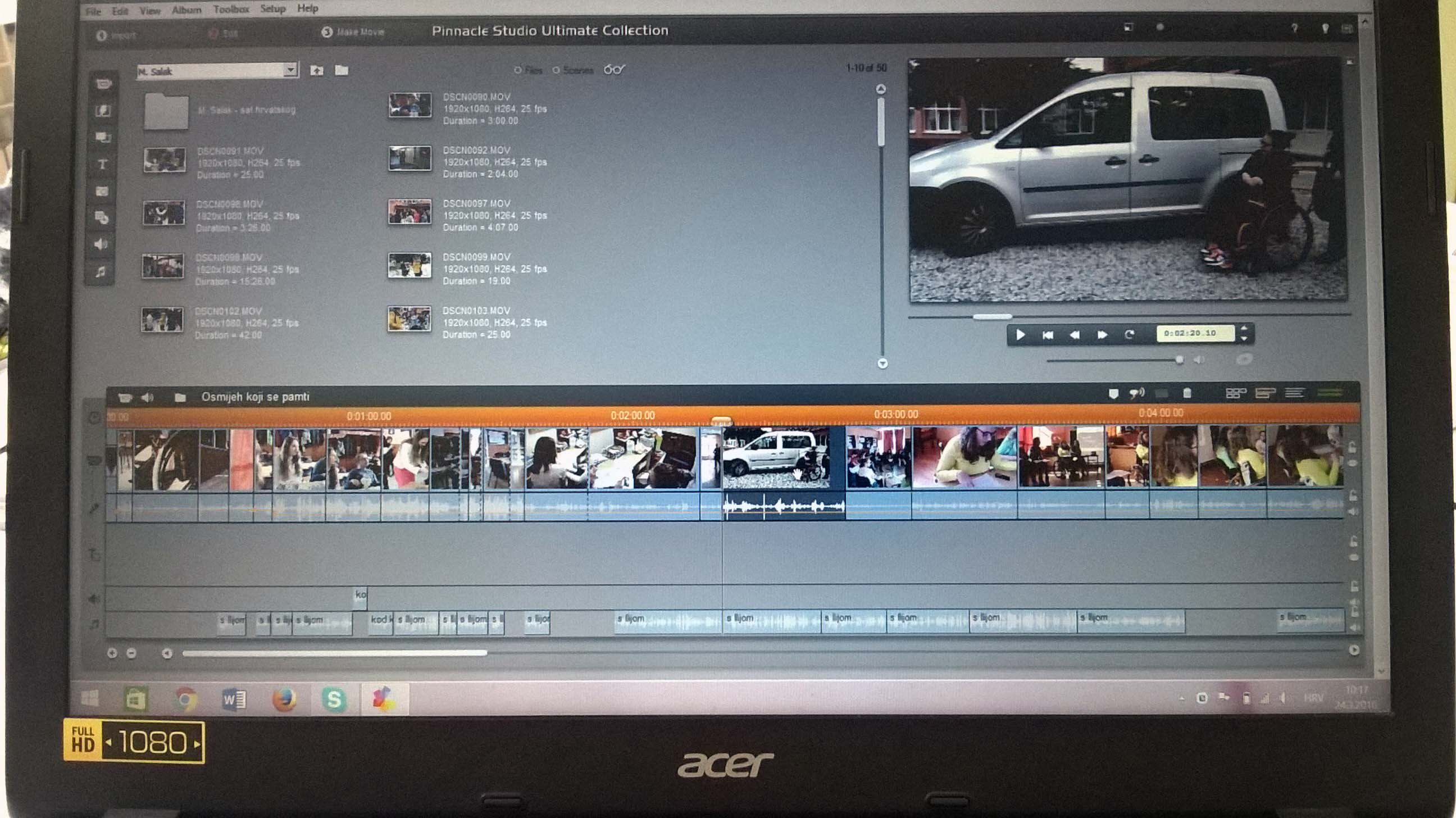Open the Titles album tab (T icon)
This screenshot has height=818, width=1456.
pos(102,165)
